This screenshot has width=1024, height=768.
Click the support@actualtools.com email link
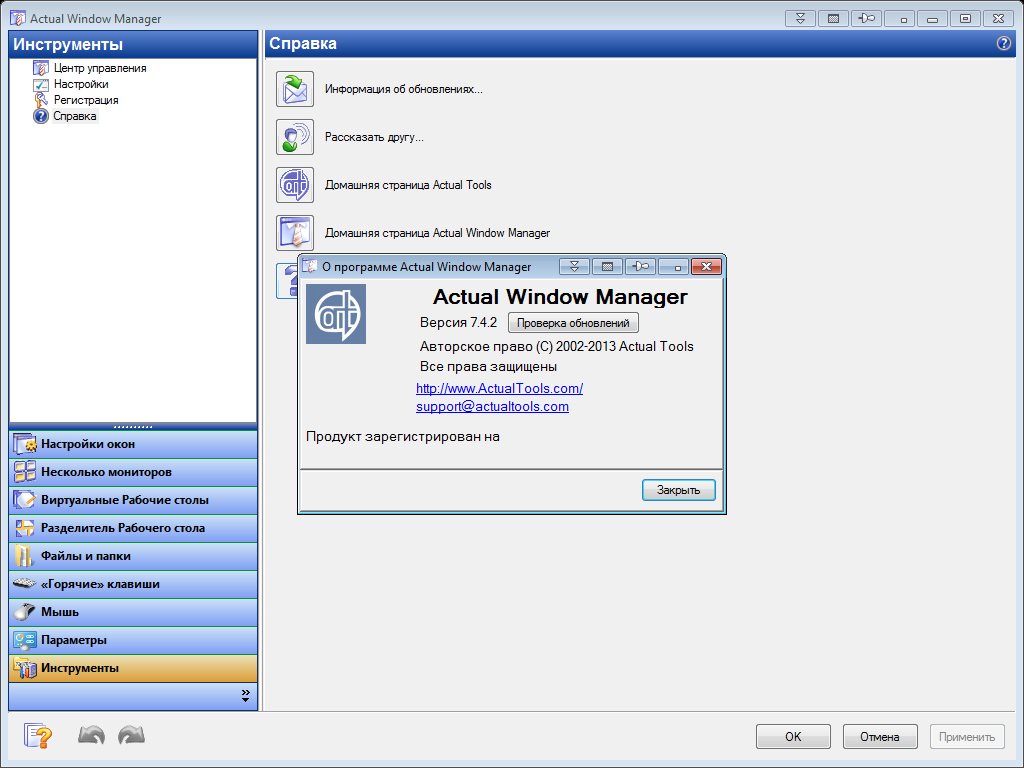(492, 407)
